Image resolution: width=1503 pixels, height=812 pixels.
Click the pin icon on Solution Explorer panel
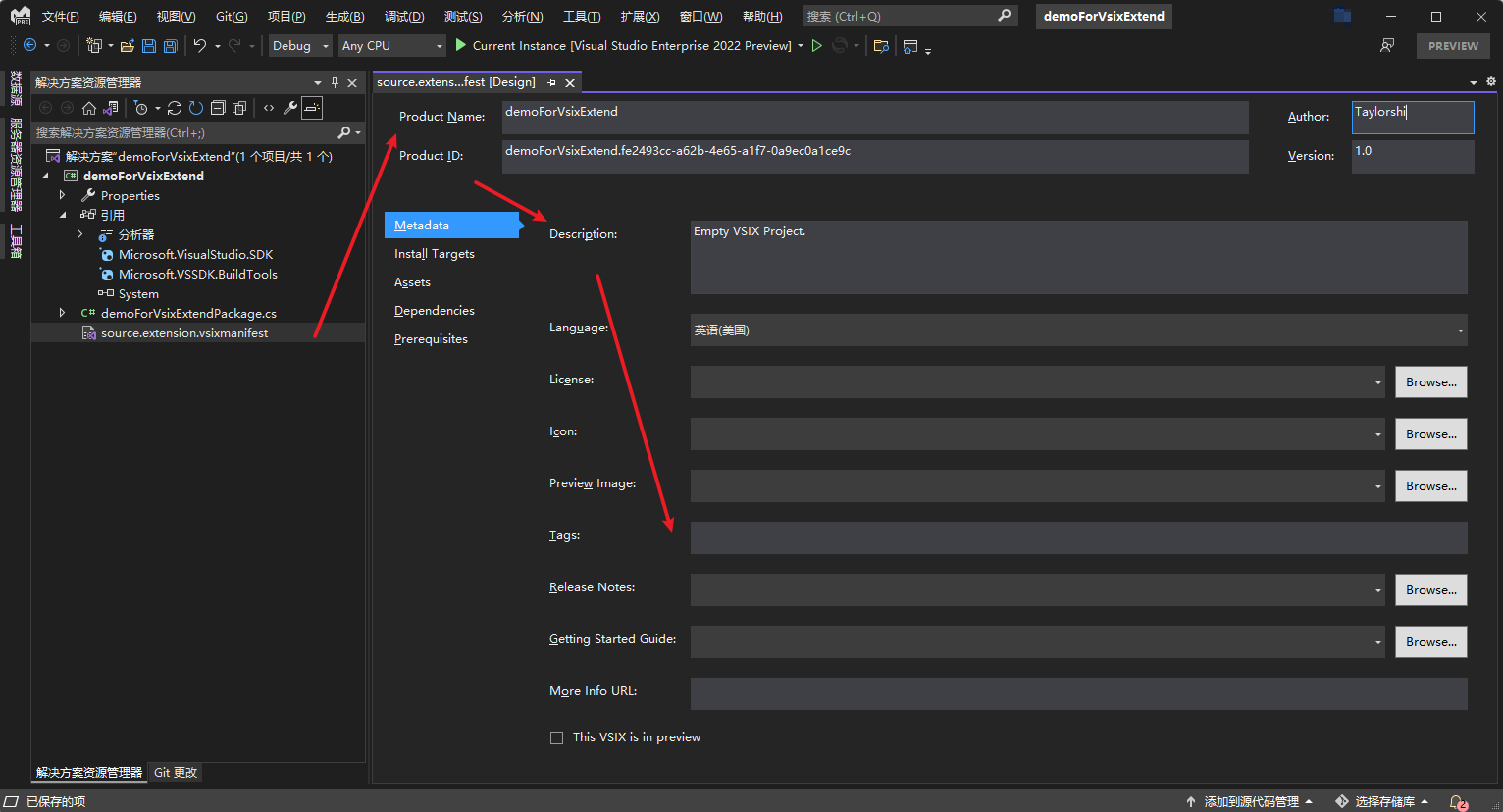click(335, 82)
